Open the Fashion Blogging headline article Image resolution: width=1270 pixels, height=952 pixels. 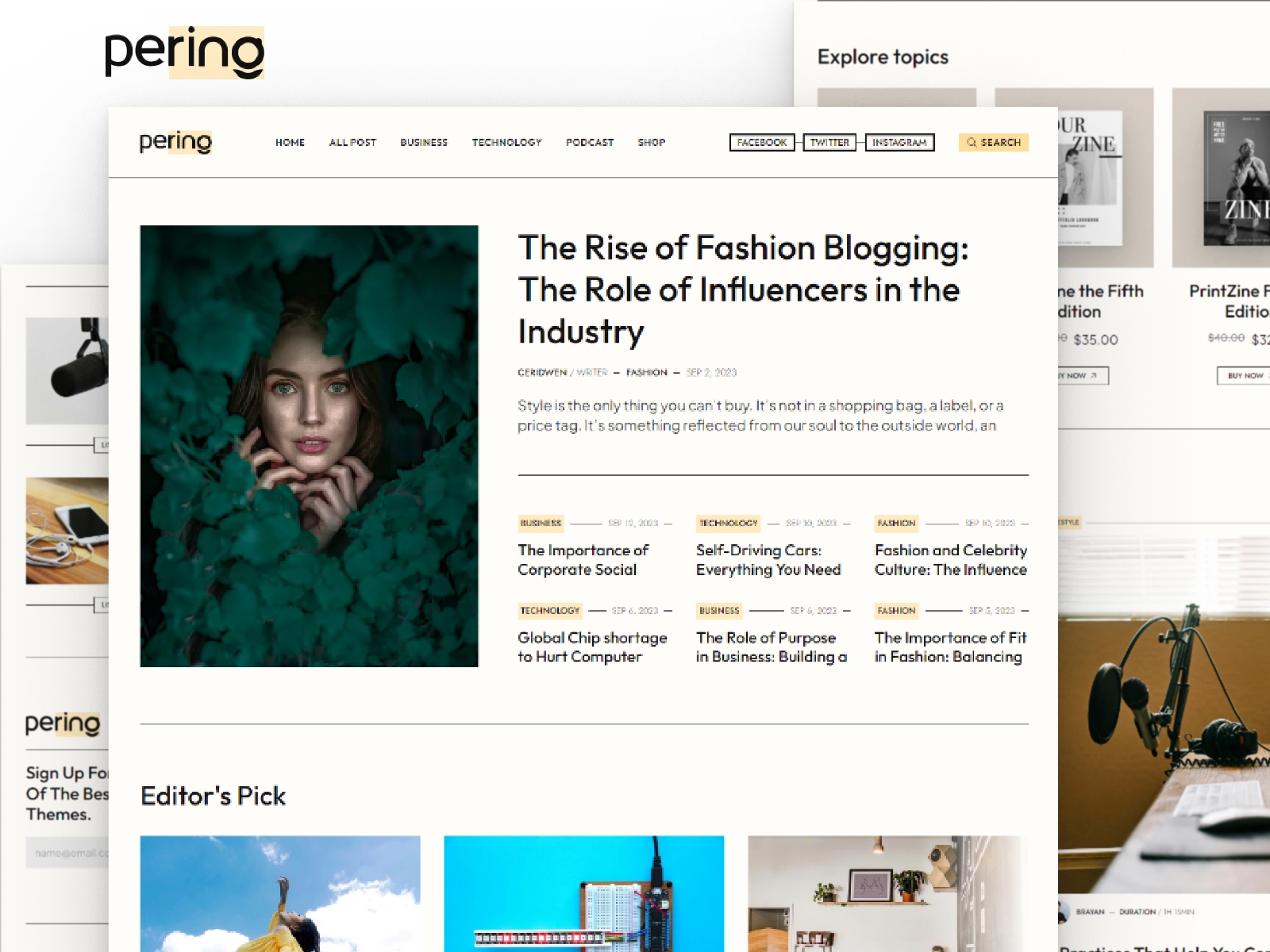744,290
